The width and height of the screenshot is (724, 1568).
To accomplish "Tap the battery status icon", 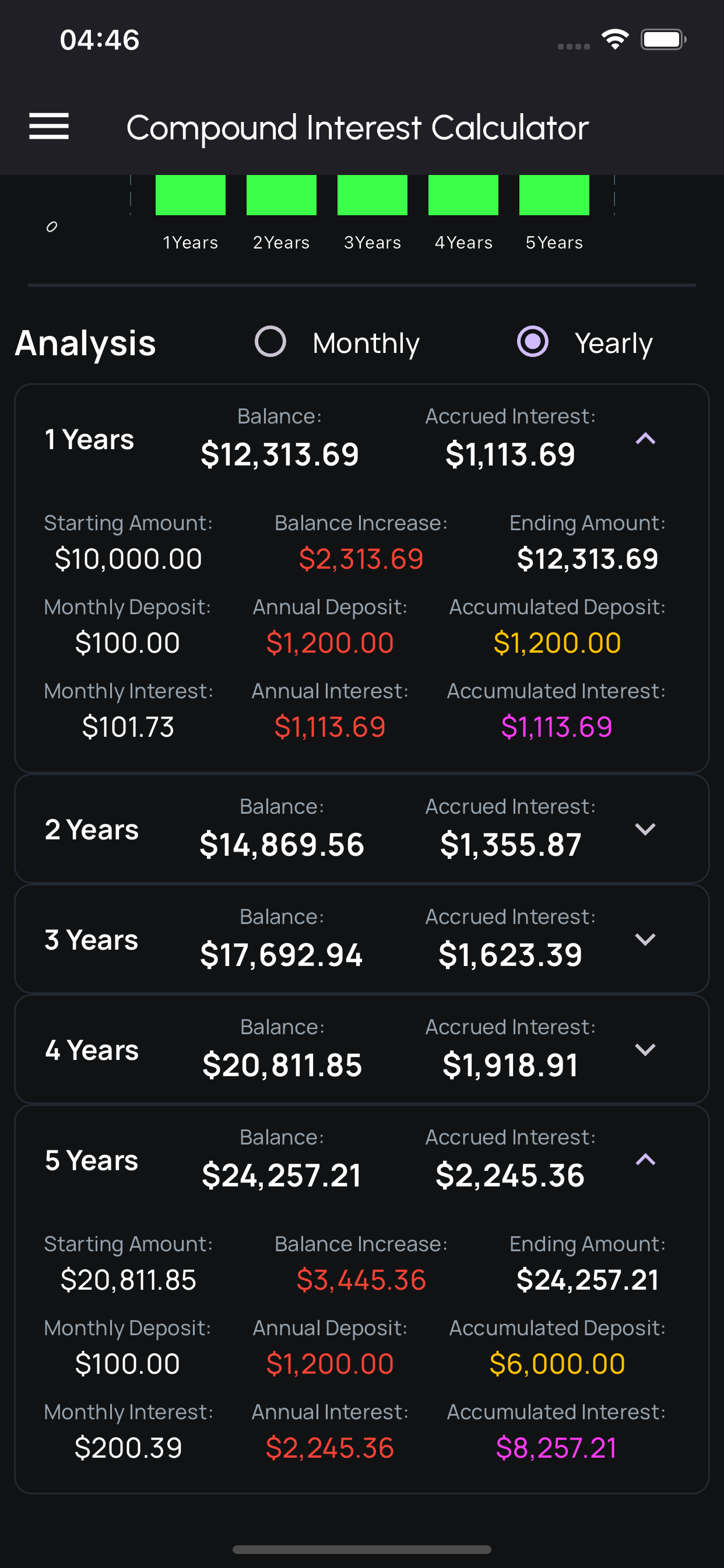I will tap(663, 40).
